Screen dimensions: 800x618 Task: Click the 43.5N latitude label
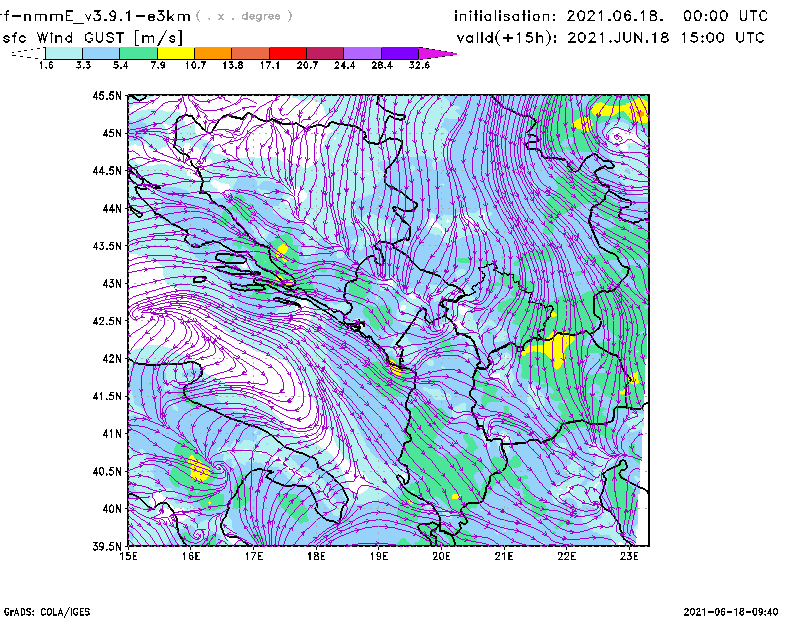tap(107, 246)
